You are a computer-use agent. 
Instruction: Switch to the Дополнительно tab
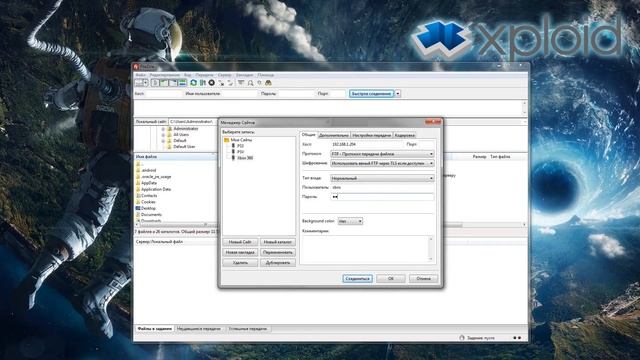pyautogui.click(x=333, y=135)
